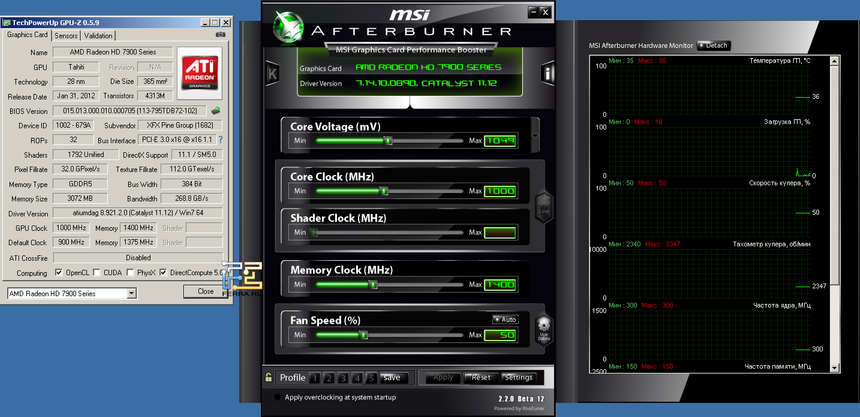Toggle the core and shader clock Link icon
The height and width of the screenshot is (417, 860).
544,207
